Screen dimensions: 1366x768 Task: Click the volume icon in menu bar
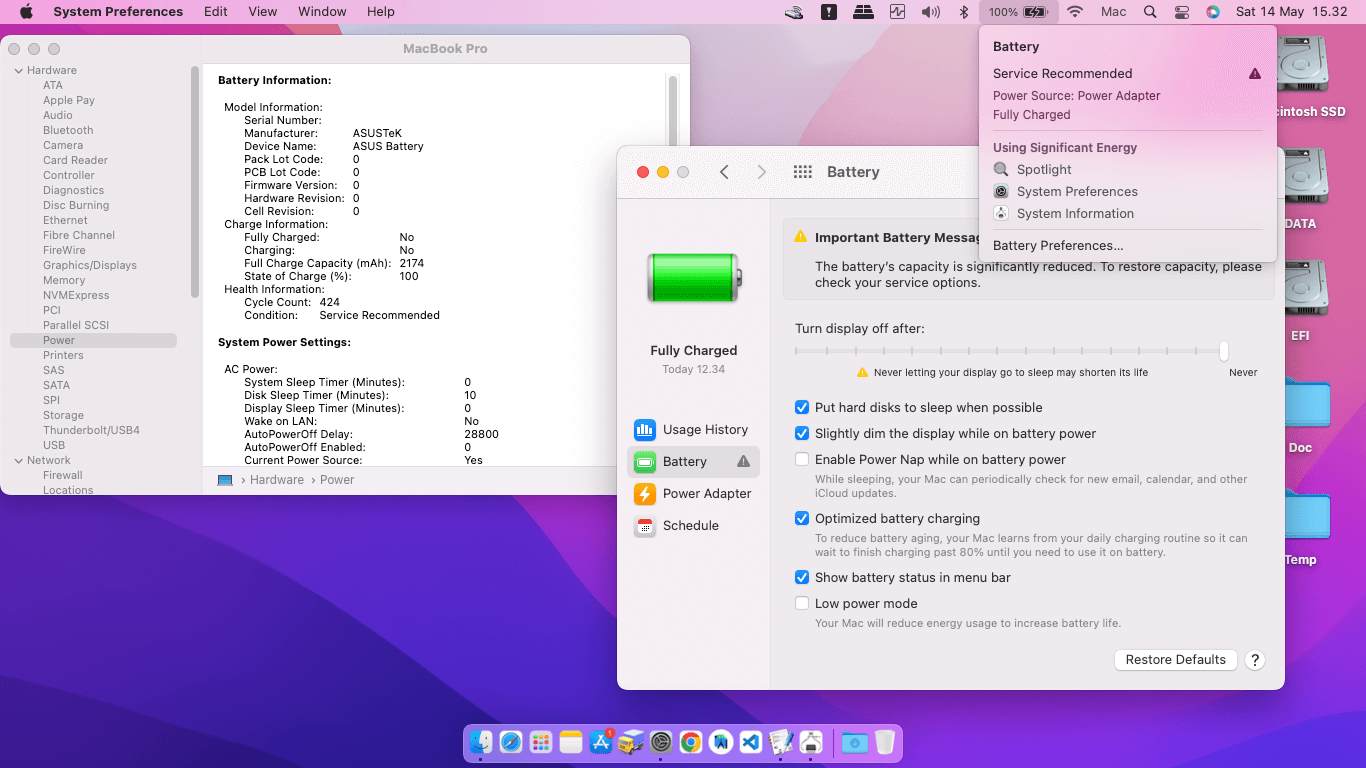coord(931,12)
